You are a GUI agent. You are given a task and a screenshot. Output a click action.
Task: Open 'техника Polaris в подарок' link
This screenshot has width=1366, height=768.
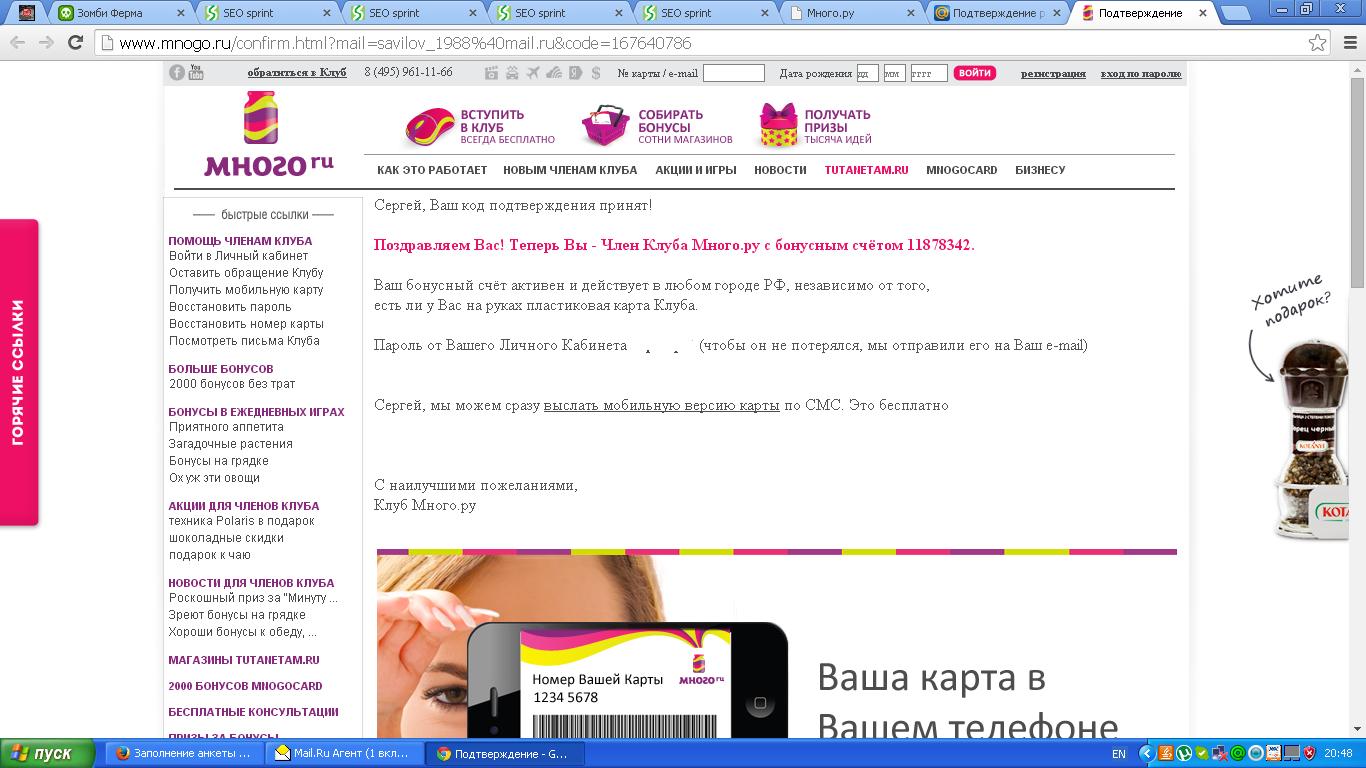241,521
